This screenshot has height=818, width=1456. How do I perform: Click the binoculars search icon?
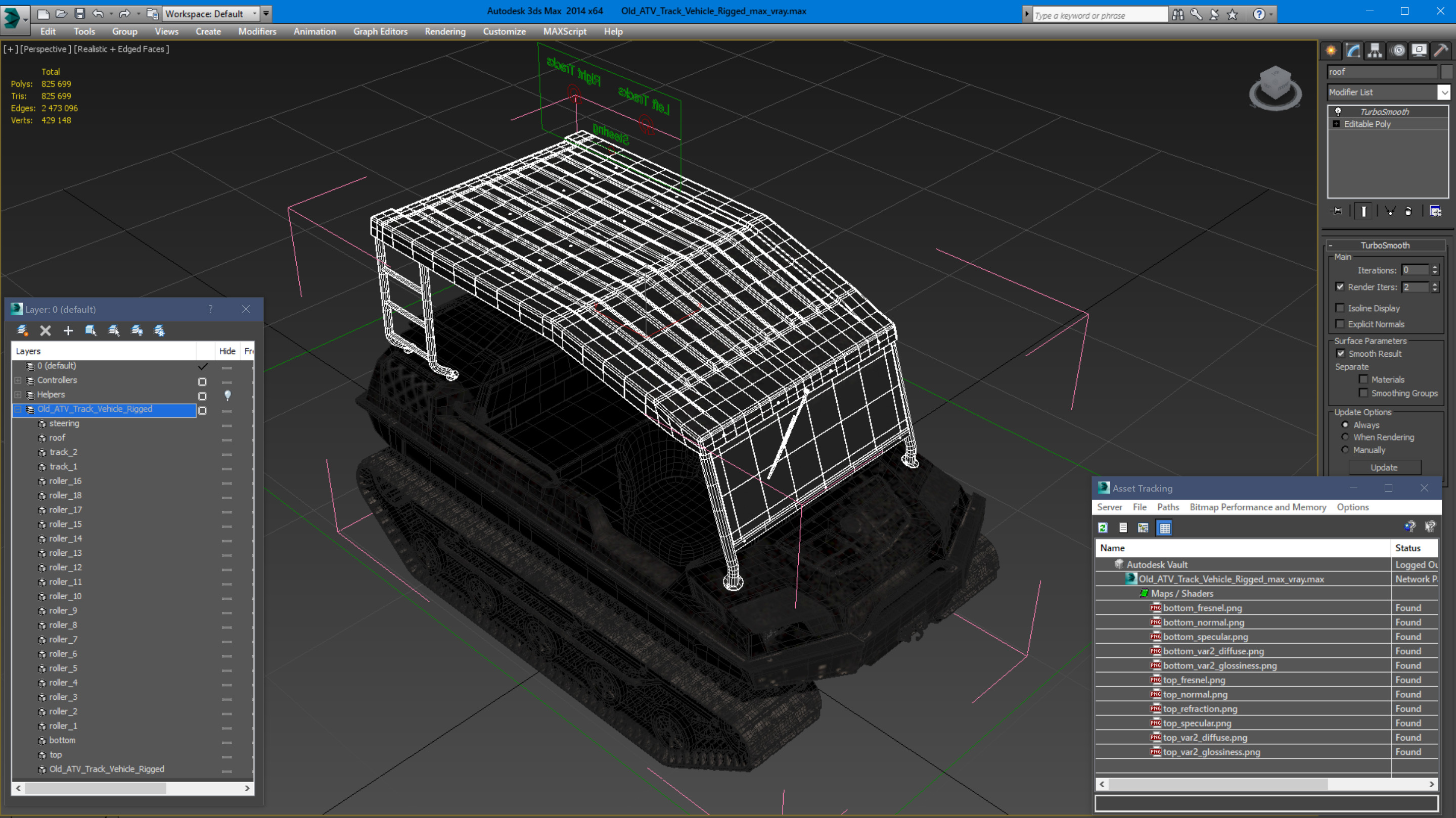(1178, 15)
